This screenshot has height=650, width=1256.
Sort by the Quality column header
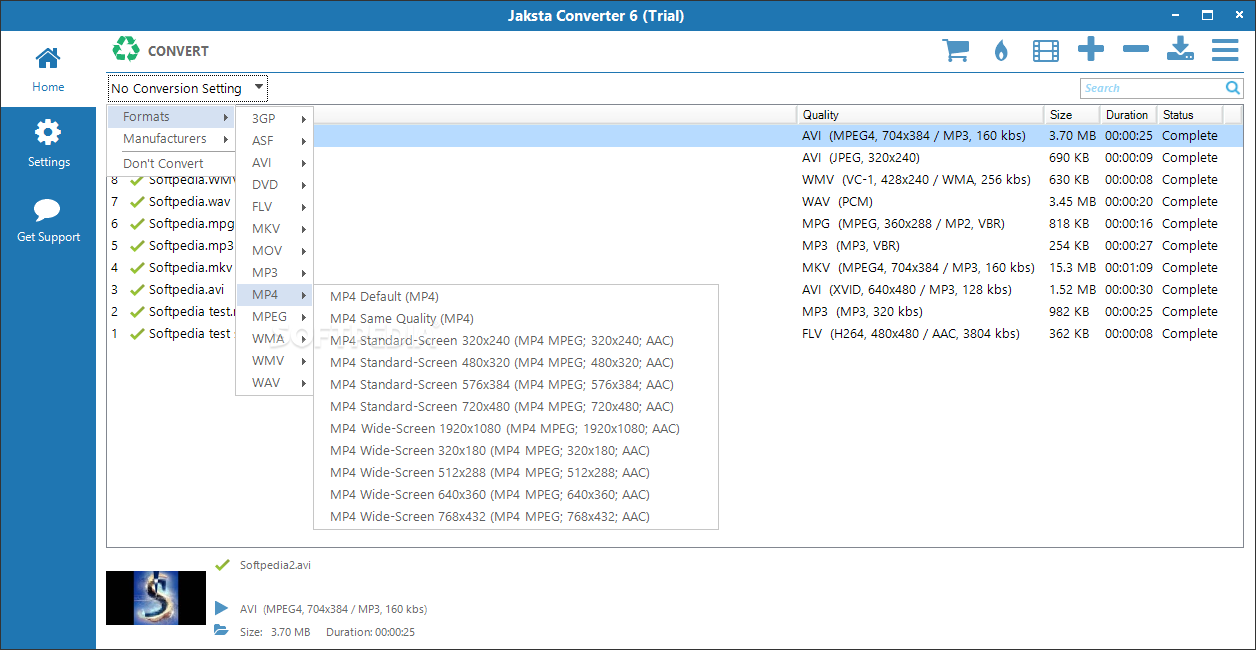pyautogui.click(x=920, y=115)
